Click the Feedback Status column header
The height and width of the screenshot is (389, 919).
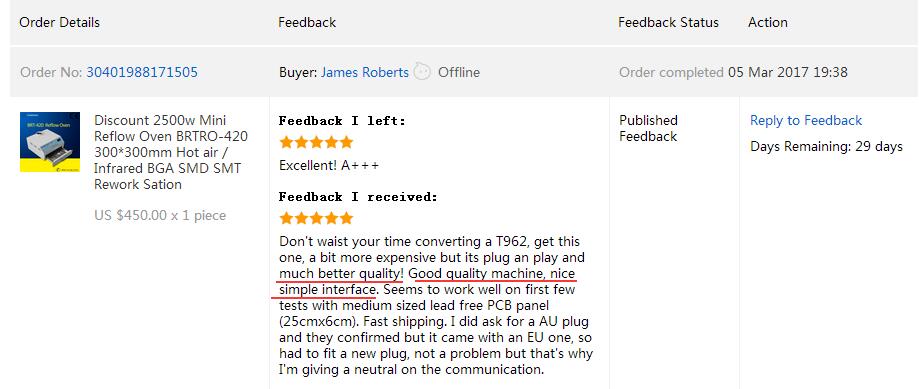coord(668,23)
